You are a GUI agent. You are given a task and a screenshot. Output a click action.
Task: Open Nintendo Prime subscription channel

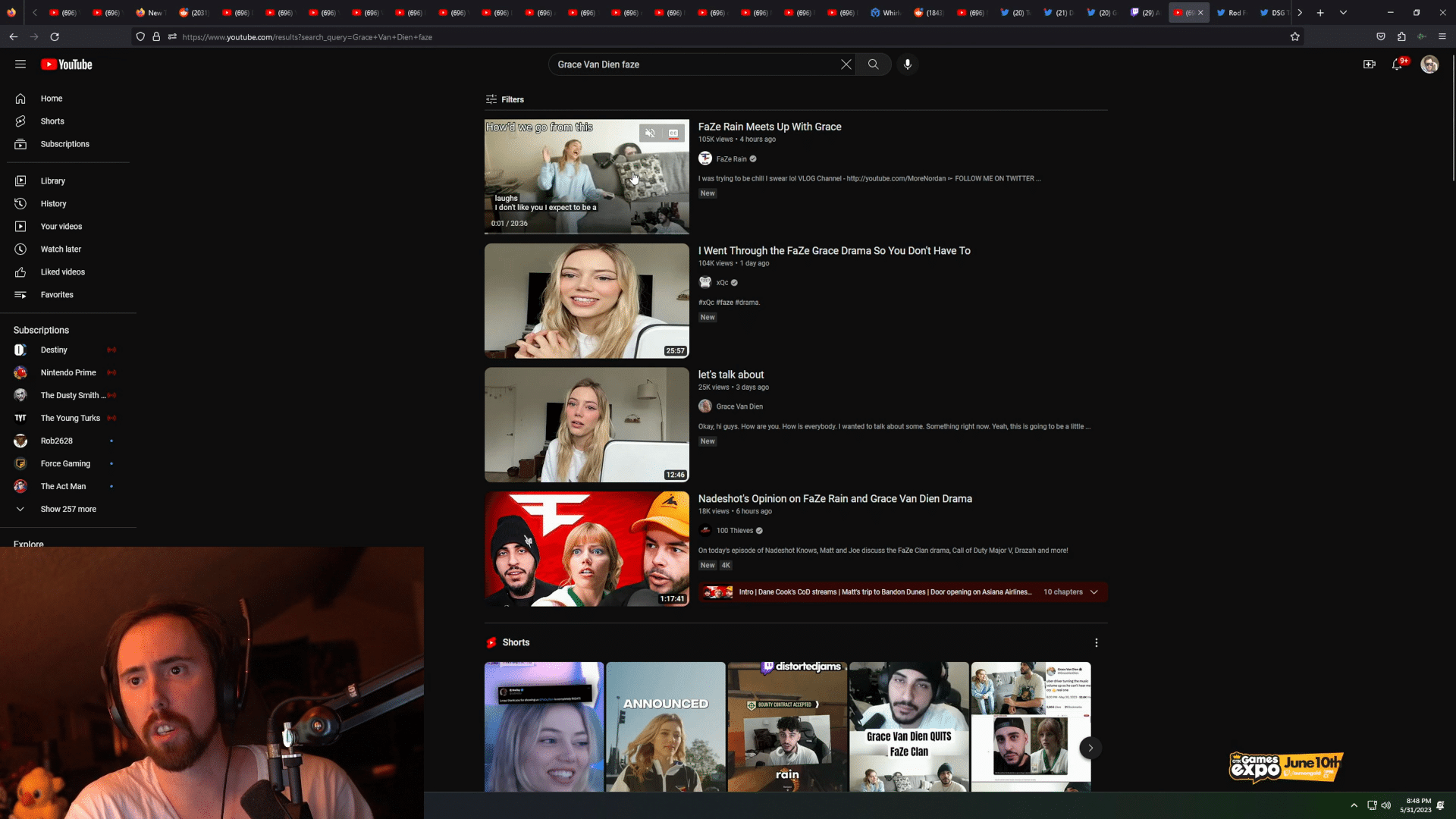(x=68, y=373)
